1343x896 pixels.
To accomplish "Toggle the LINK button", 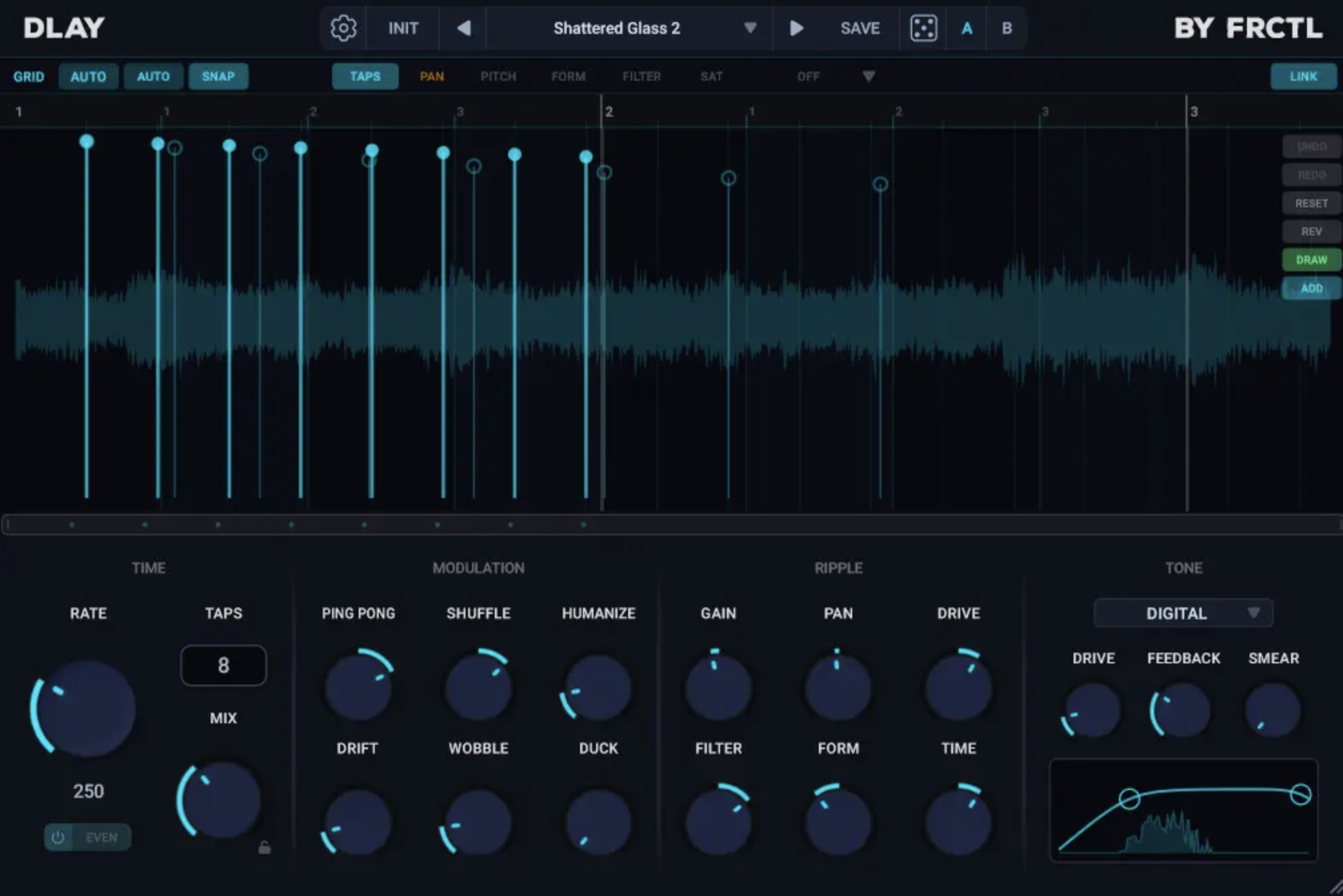I will coord(1303,76).
